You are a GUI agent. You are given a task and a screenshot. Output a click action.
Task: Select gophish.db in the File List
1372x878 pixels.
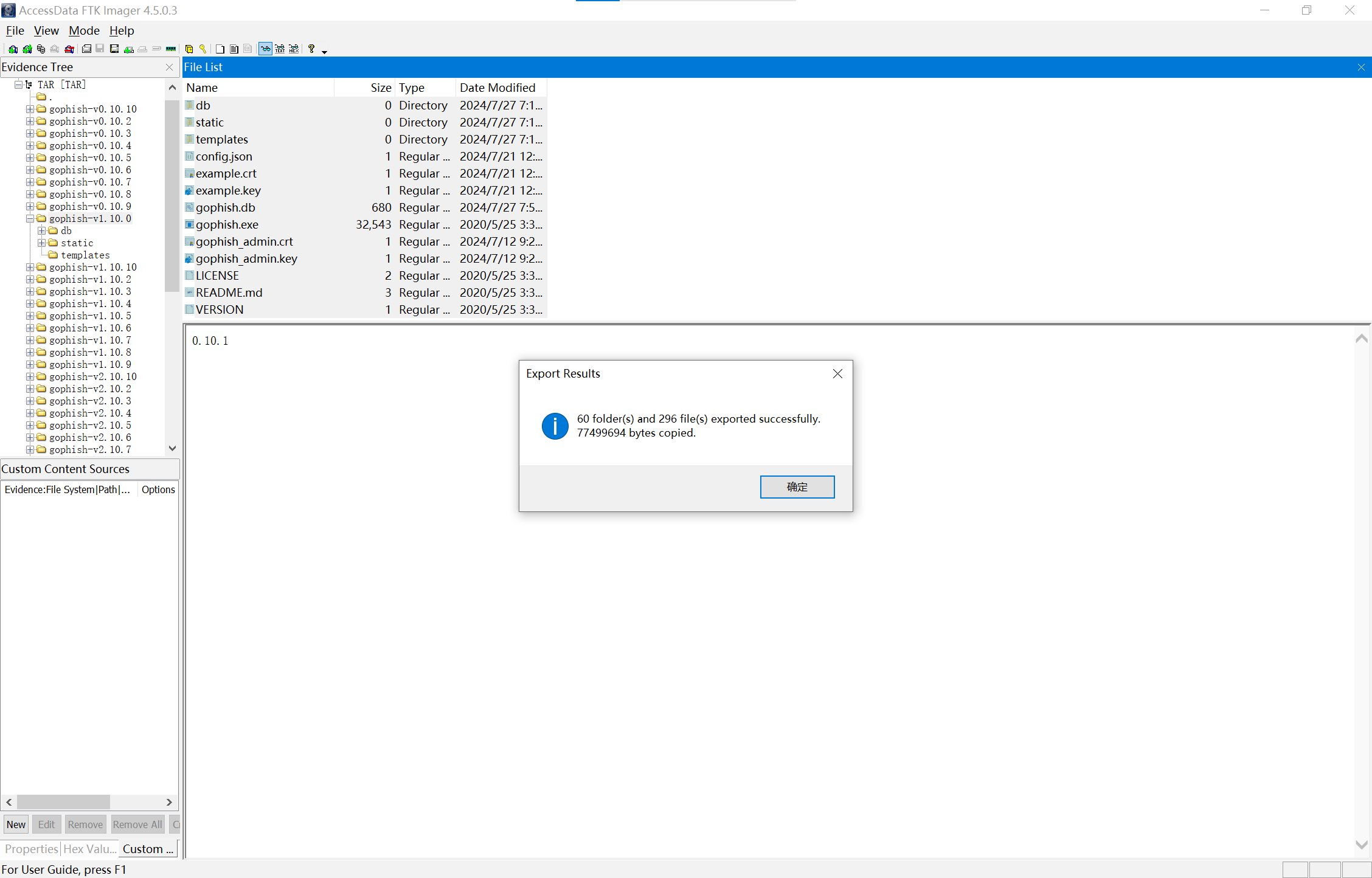[x=365, y=207]
